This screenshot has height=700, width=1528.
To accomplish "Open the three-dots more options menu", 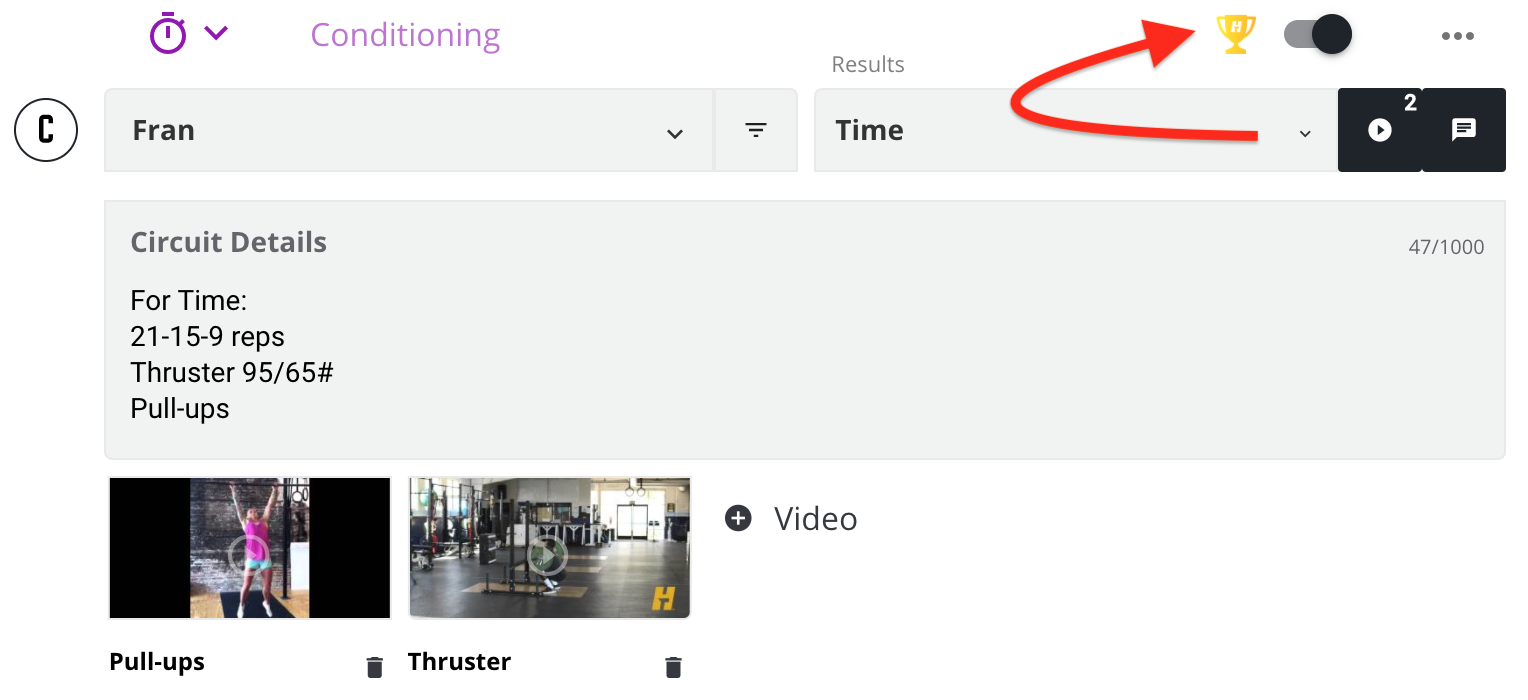I will pyautogui.click(x=1458, y=37).
